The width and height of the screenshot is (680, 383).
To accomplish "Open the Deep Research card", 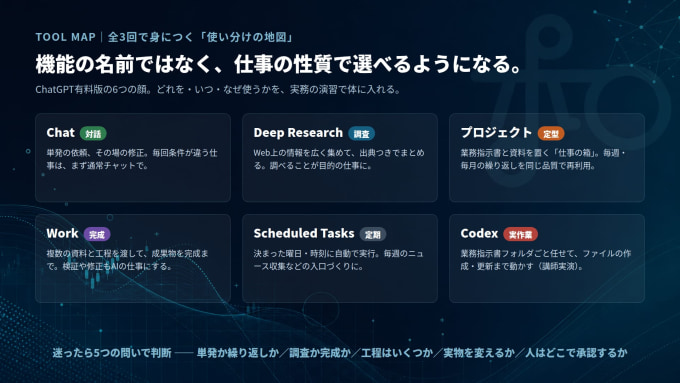I will [340, 157].
